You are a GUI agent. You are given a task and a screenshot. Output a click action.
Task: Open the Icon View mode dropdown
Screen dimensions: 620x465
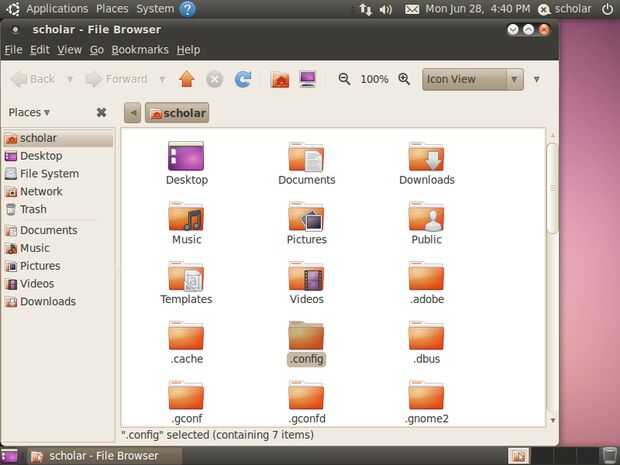(x=473, y=79)
